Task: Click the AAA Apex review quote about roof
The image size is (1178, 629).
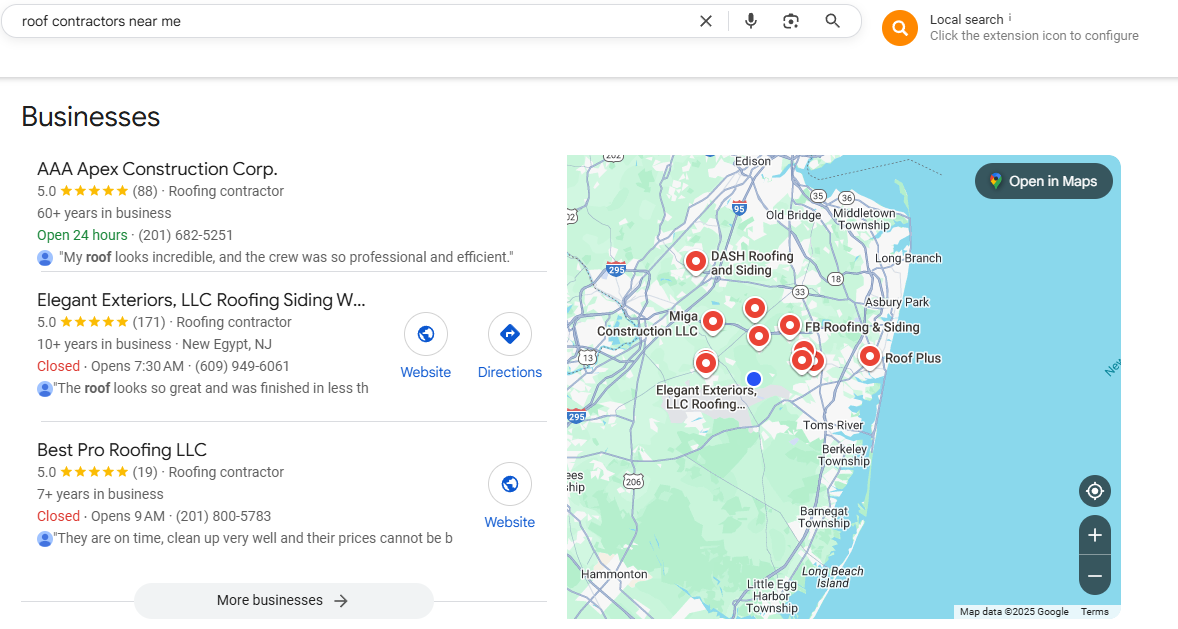Action: pos(286,257)
